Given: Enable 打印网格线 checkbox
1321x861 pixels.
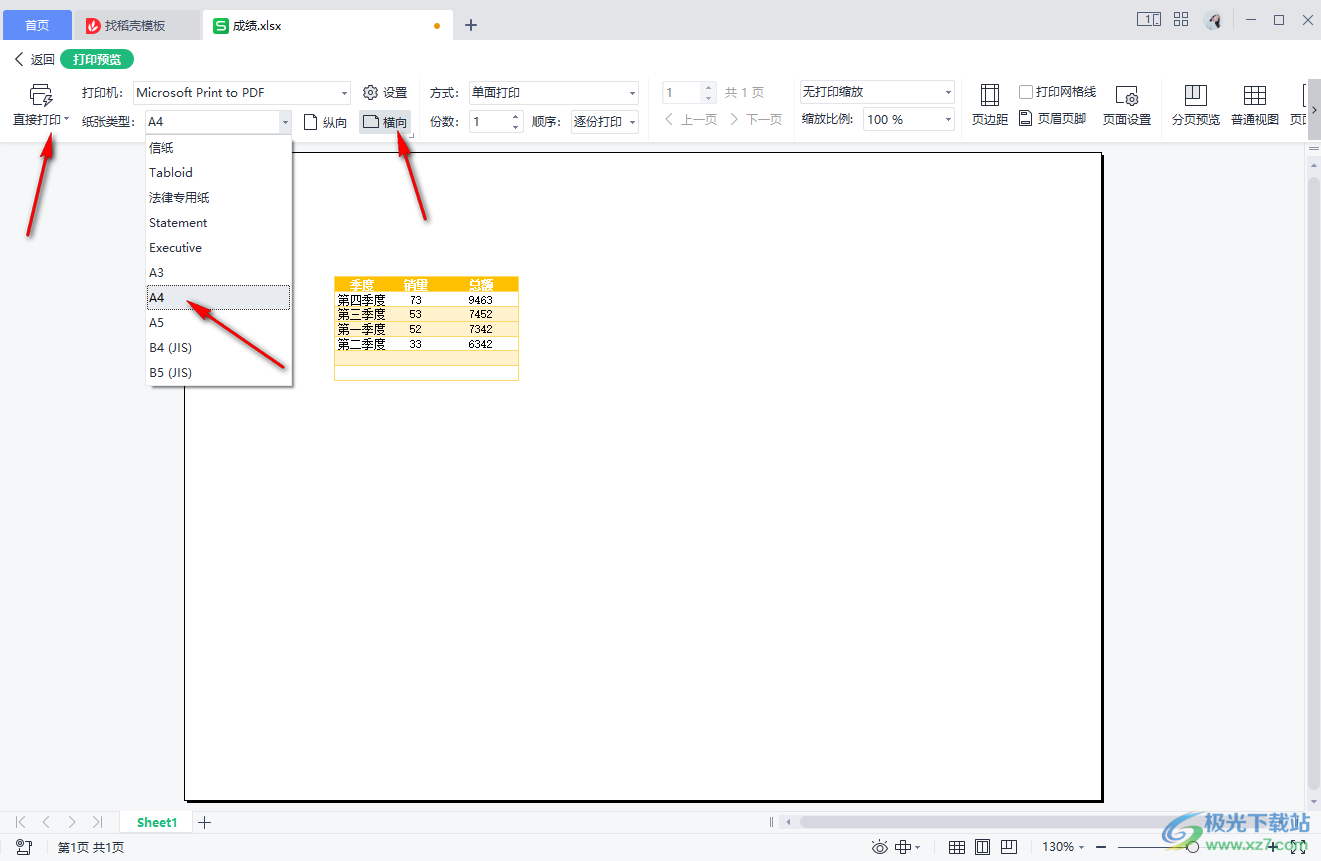Looking at the screenshot, I should (1026, 92).
